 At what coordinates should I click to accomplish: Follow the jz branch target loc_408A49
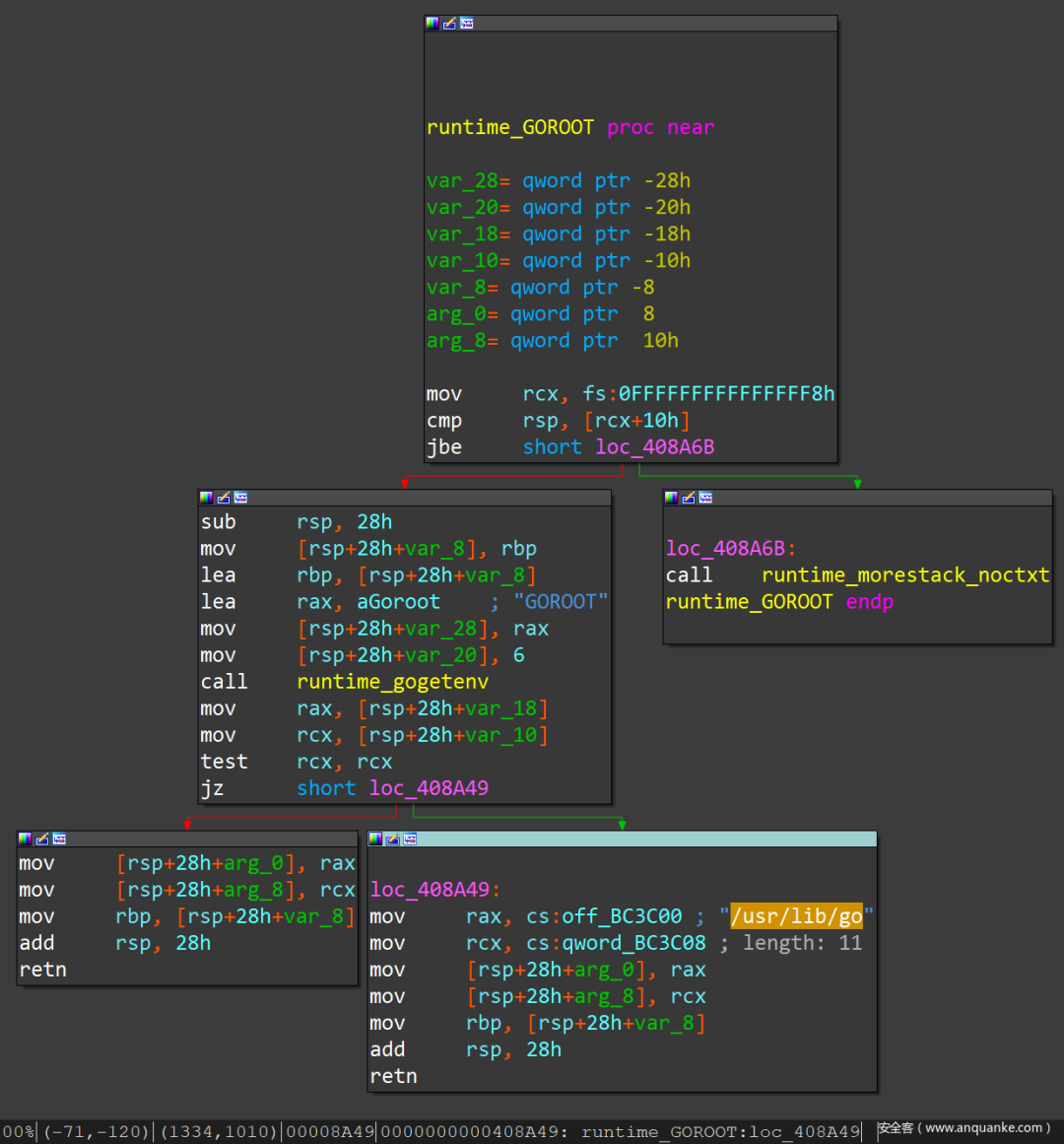(428, 787)
